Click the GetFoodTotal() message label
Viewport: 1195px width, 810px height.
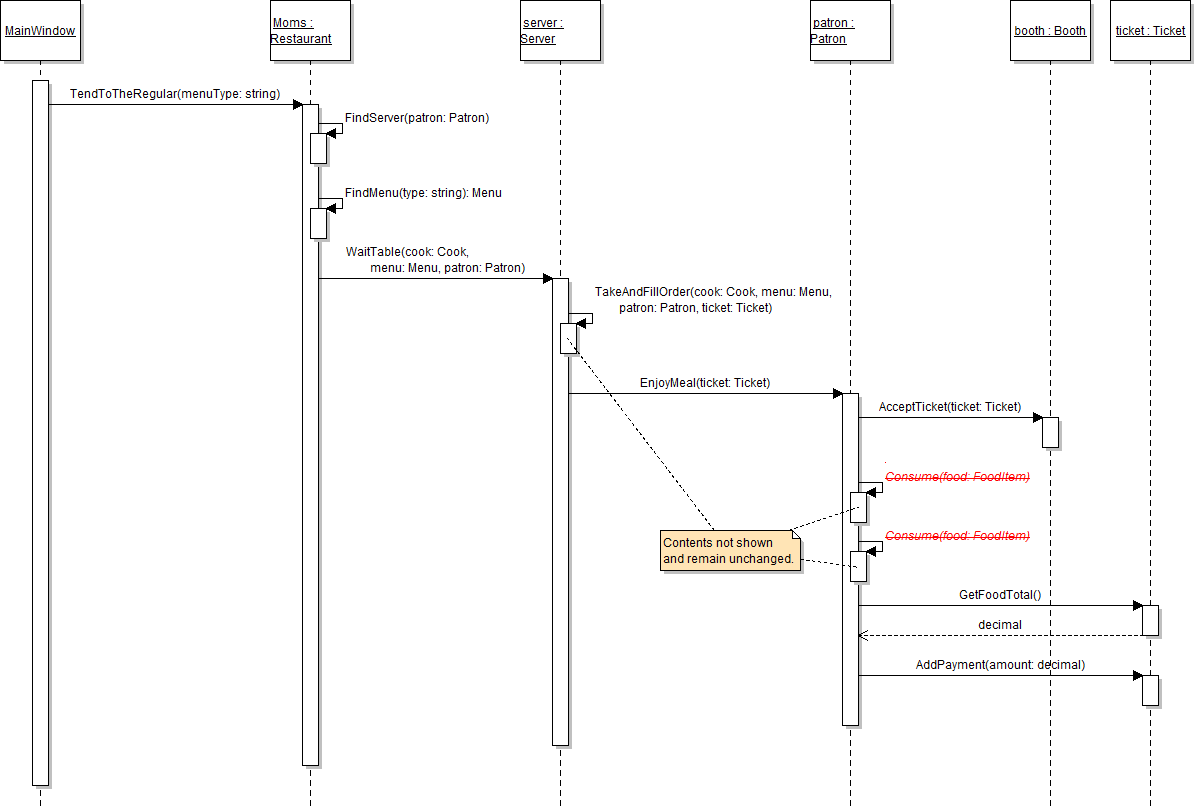(1000, 595)
